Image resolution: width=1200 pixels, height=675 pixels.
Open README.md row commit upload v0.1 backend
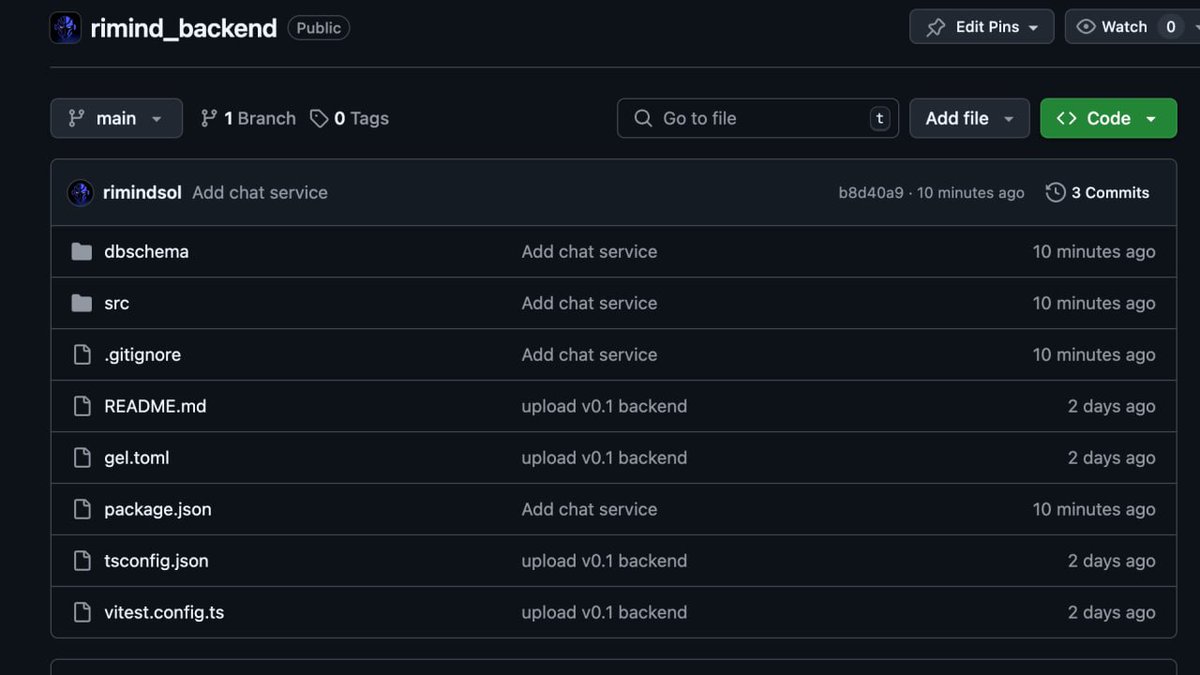coord(604,406)
